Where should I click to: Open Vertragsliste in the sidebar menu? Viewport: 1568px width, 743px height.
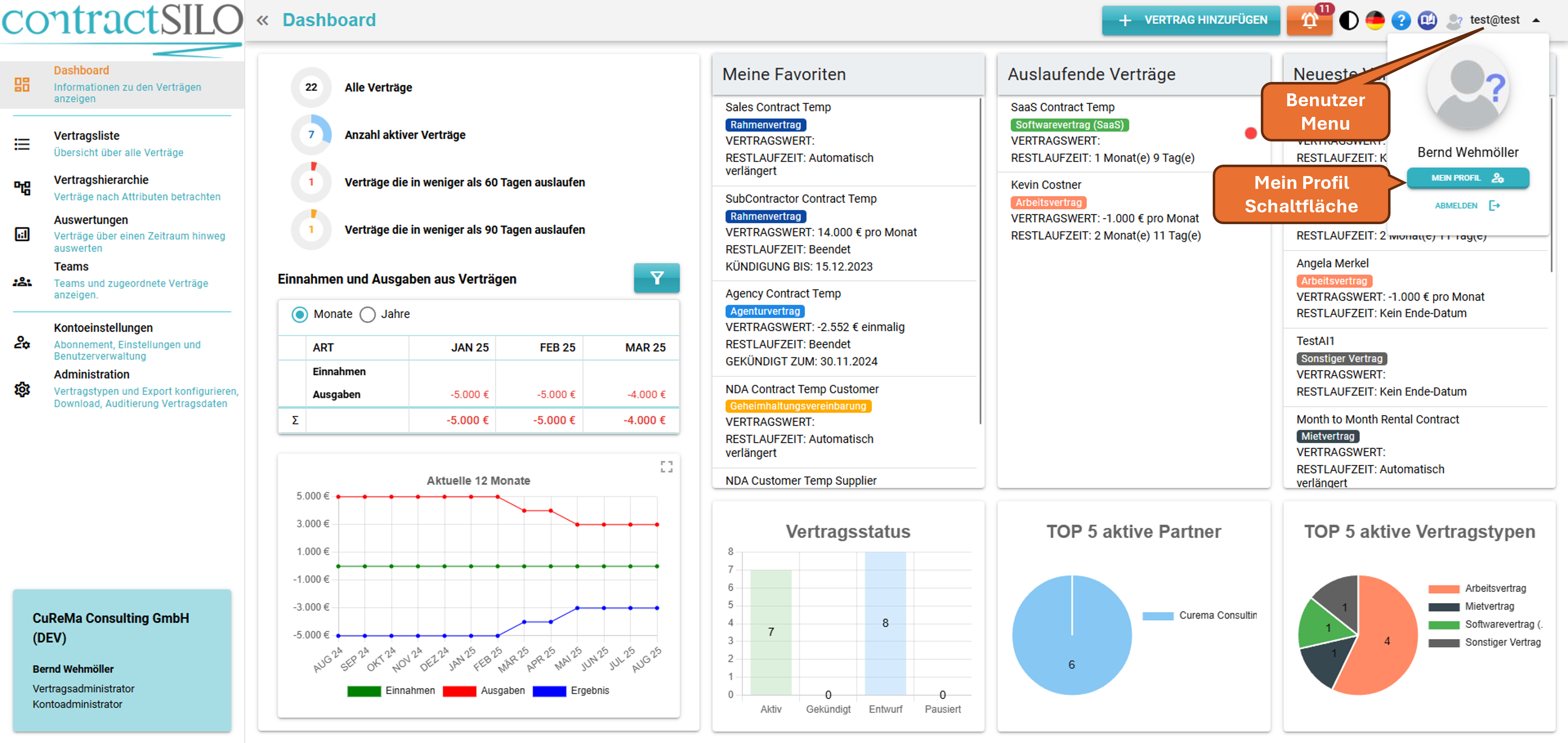(87, 136)
